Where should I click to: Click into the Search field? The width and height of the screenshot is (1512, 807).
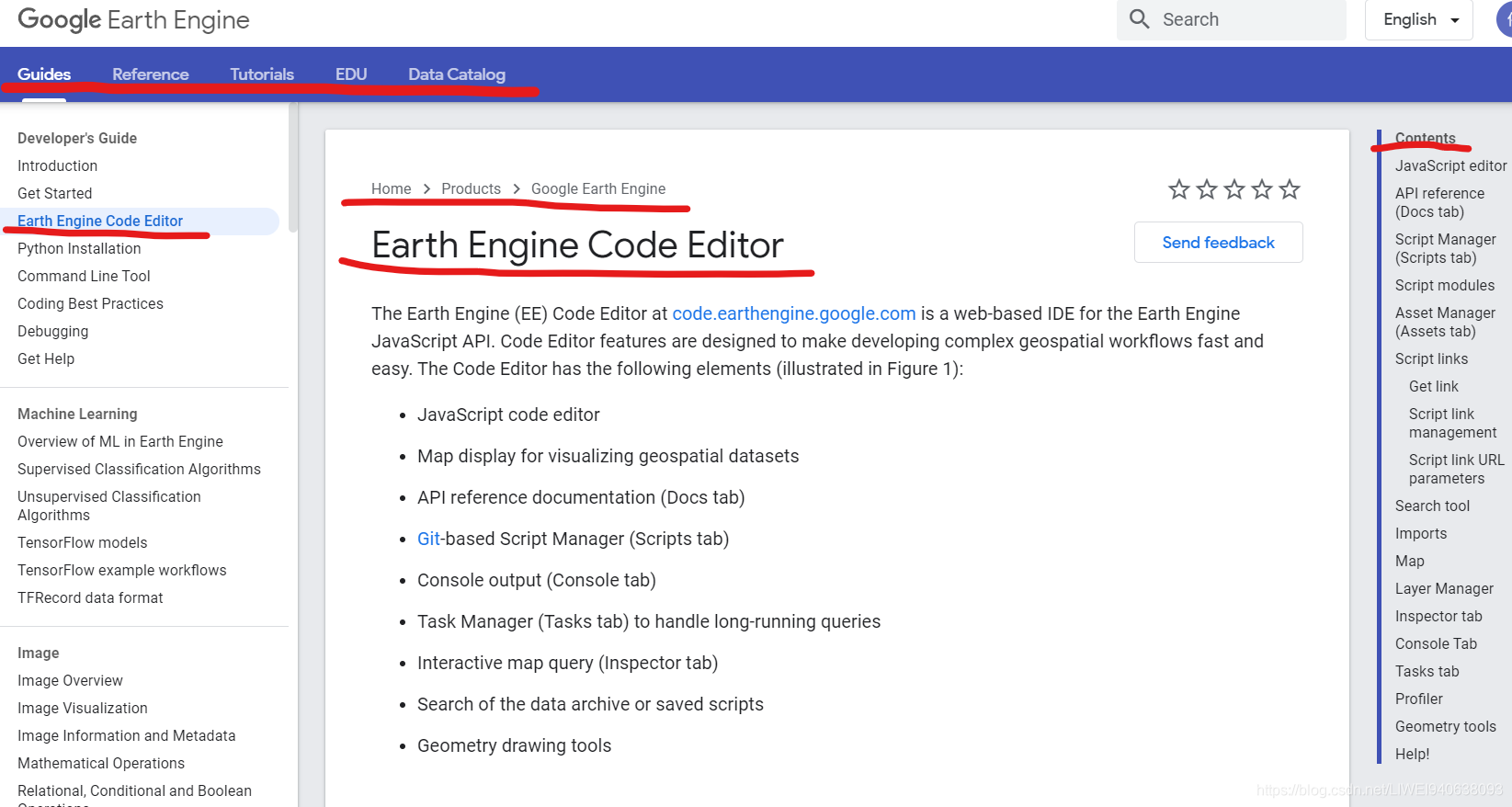coord(1232,19)
